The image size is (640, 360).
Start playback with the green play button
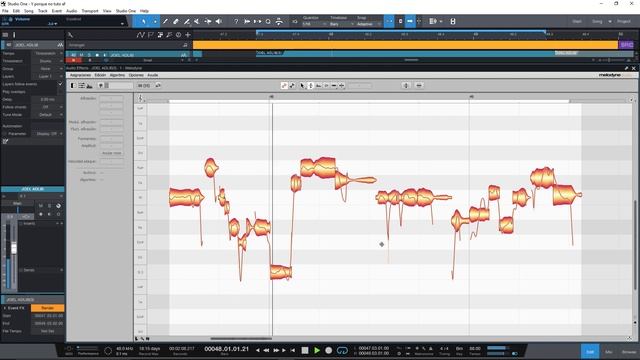point(317,350)
